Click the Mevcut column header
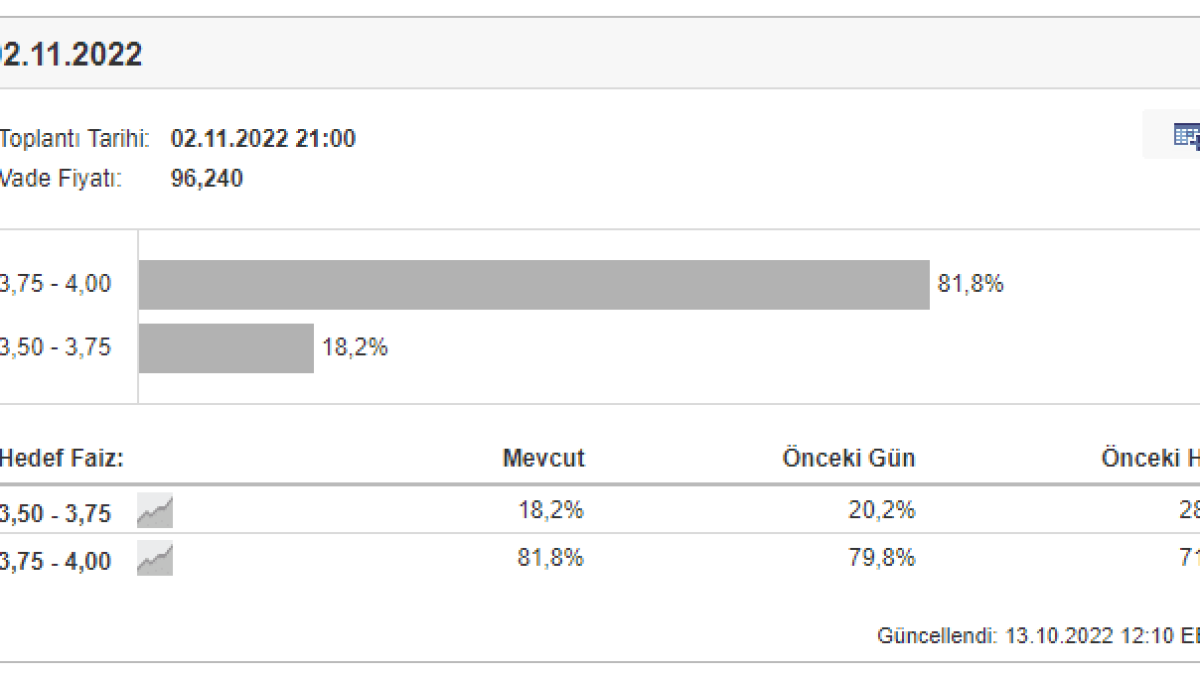The height and width of the screenshot is (675, 1200). [x=543, y=459]
